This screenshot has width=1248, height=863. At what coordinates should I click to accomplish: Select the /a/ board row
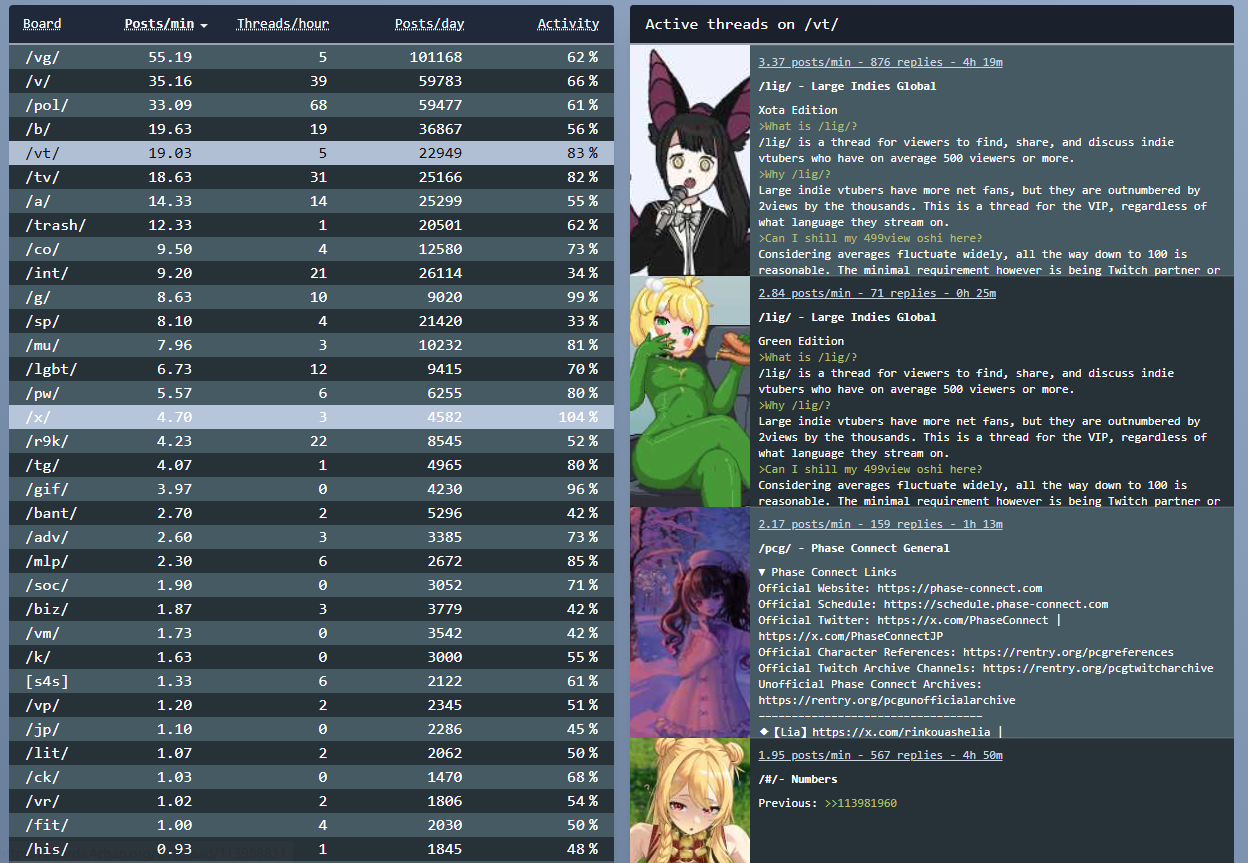pos(311,201)
